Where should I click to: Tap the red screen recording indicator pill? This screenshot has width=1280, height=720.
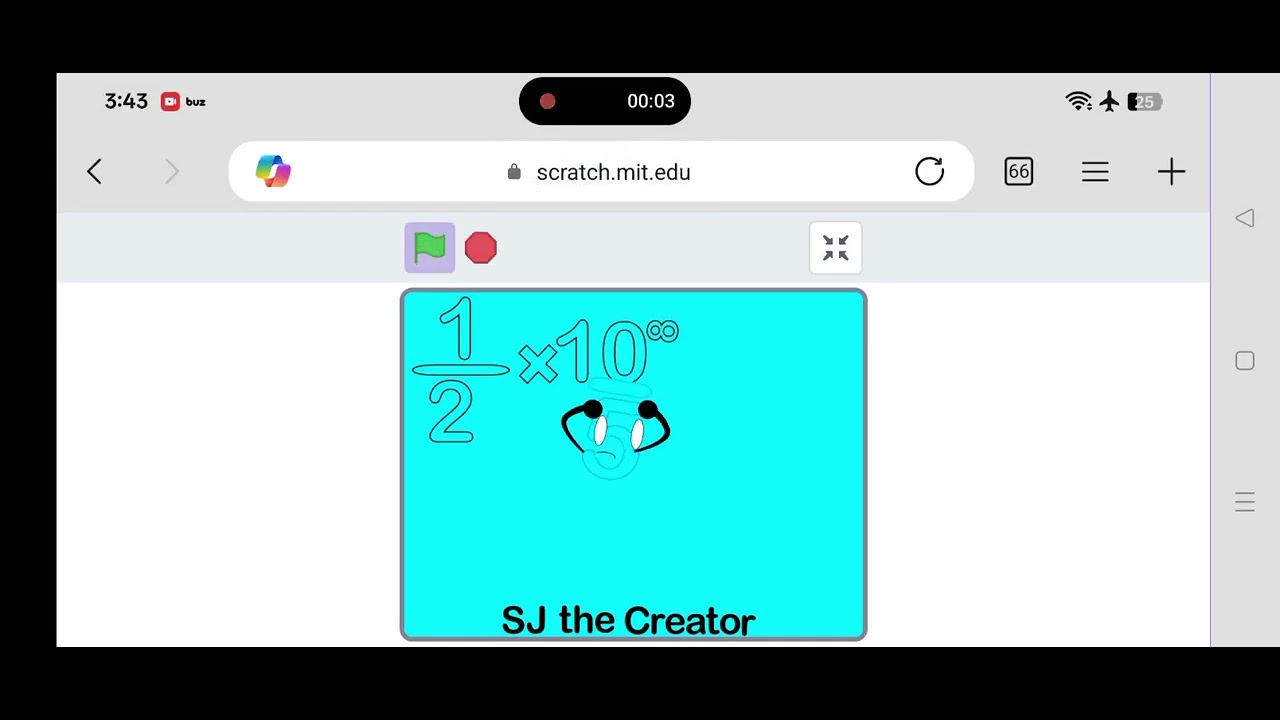click(605, 101)
